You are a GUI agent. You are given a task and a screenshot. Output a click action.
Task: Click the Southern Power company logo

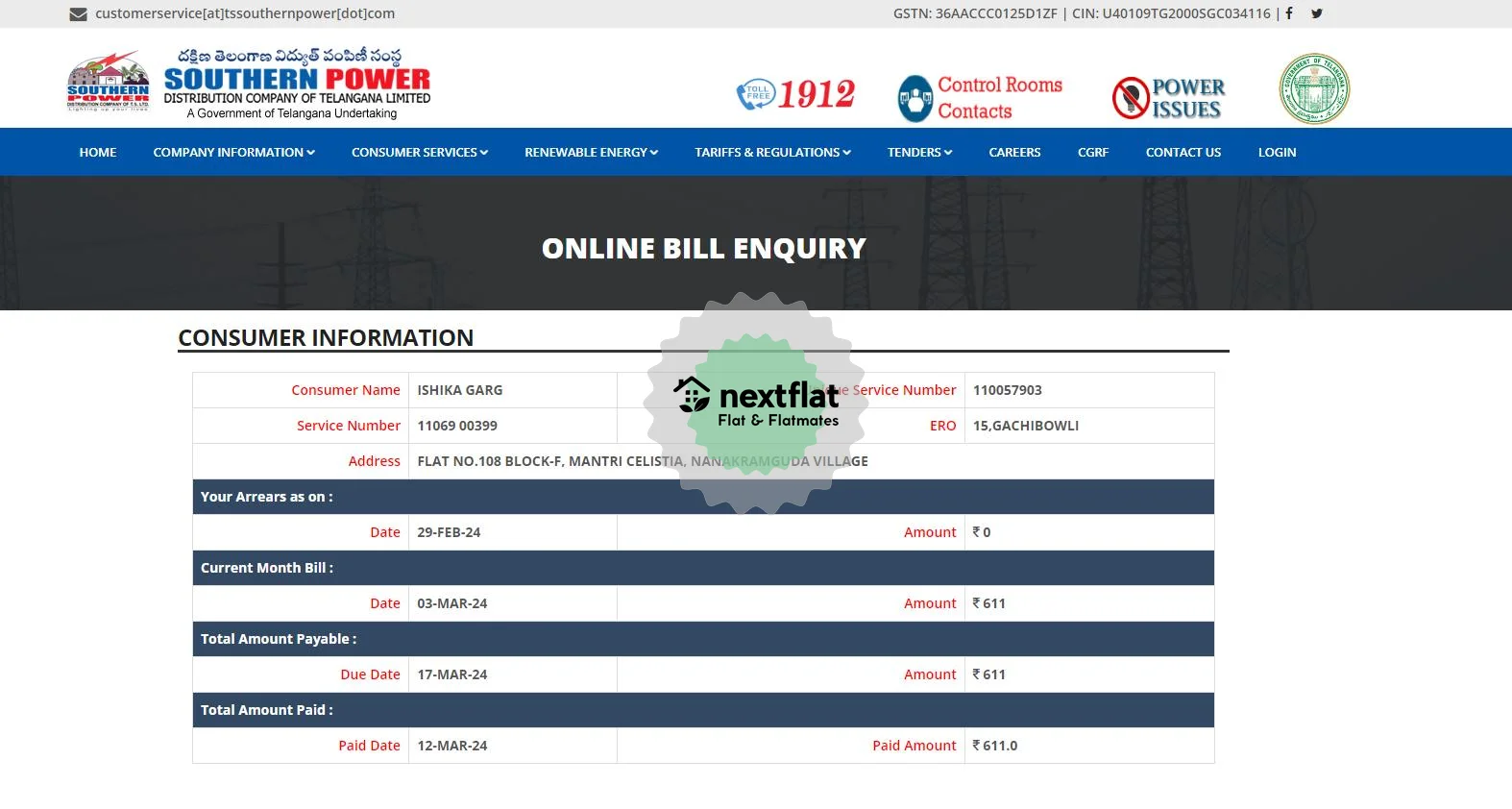point(248,83)
